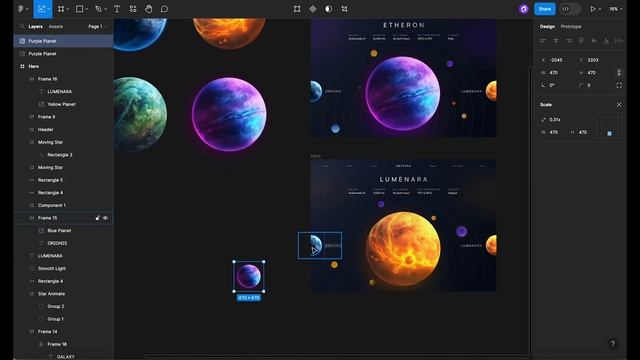This screenshot has height=360, width=640.
Task: Click the independent corners icon
Action: coord(619,85)
